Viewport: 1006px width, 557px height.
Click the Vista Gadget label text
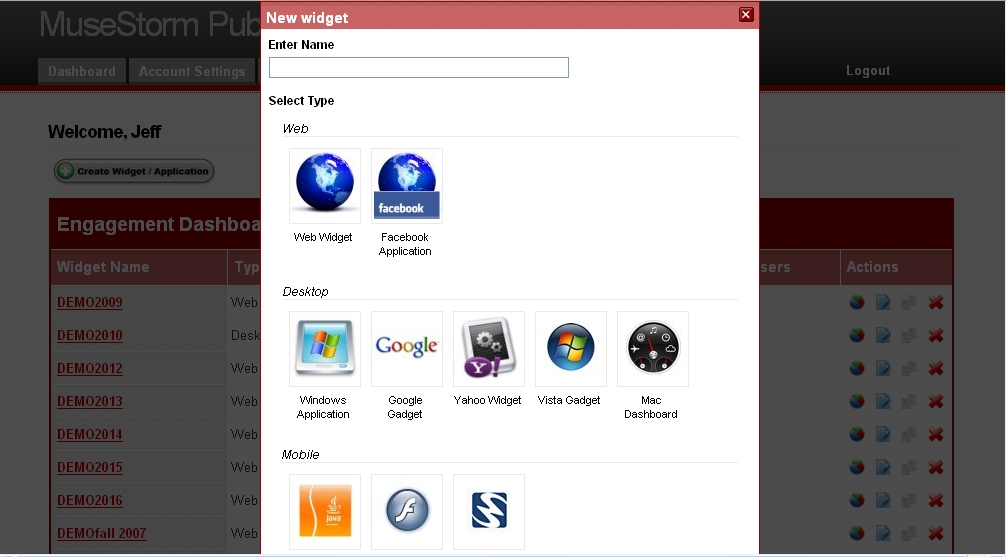(569, 400)
